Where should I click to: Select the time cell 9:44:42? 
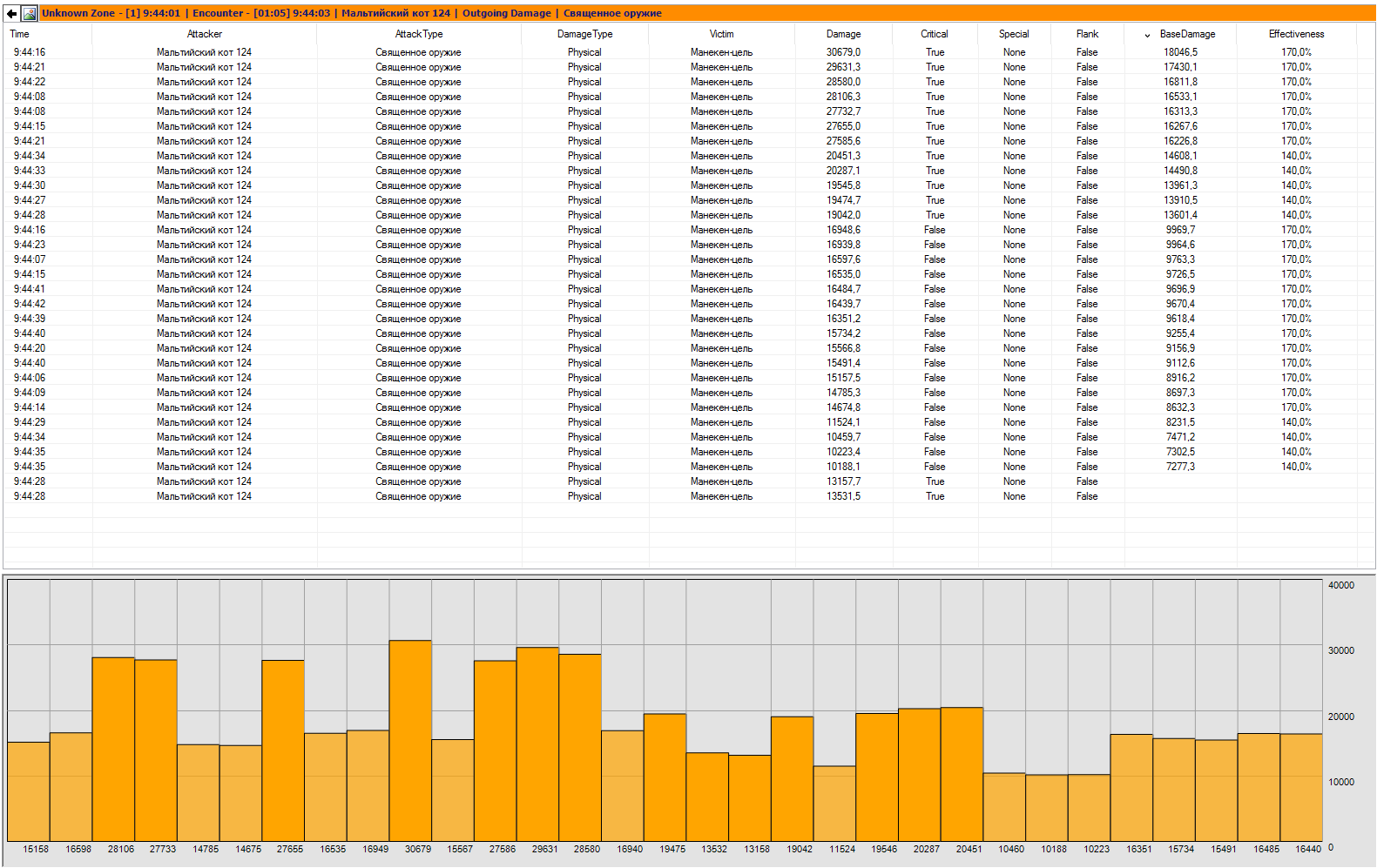[x=30, y=304]
